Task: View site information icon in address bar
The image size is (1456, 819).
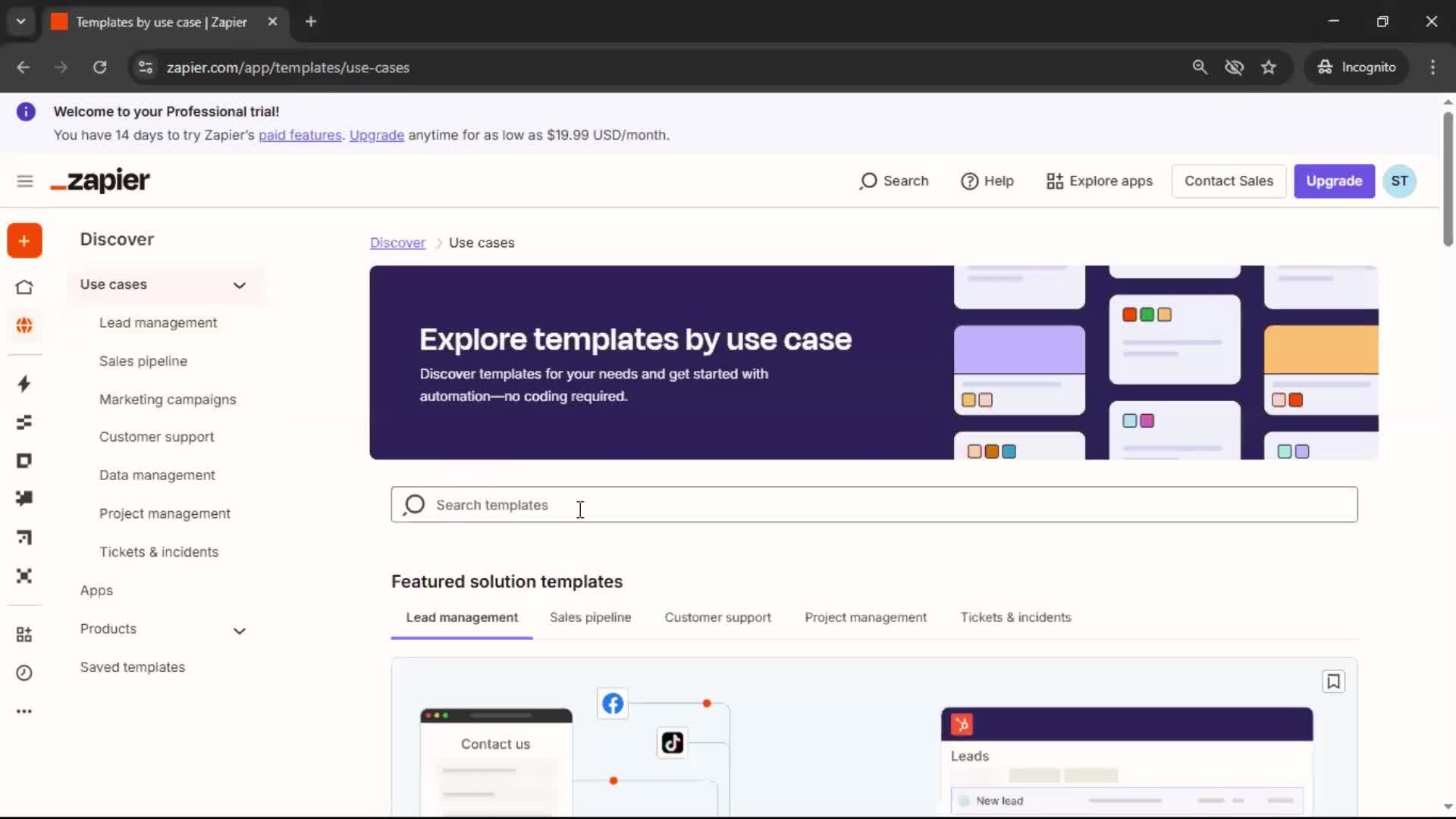Action: (x=146, y=67)
